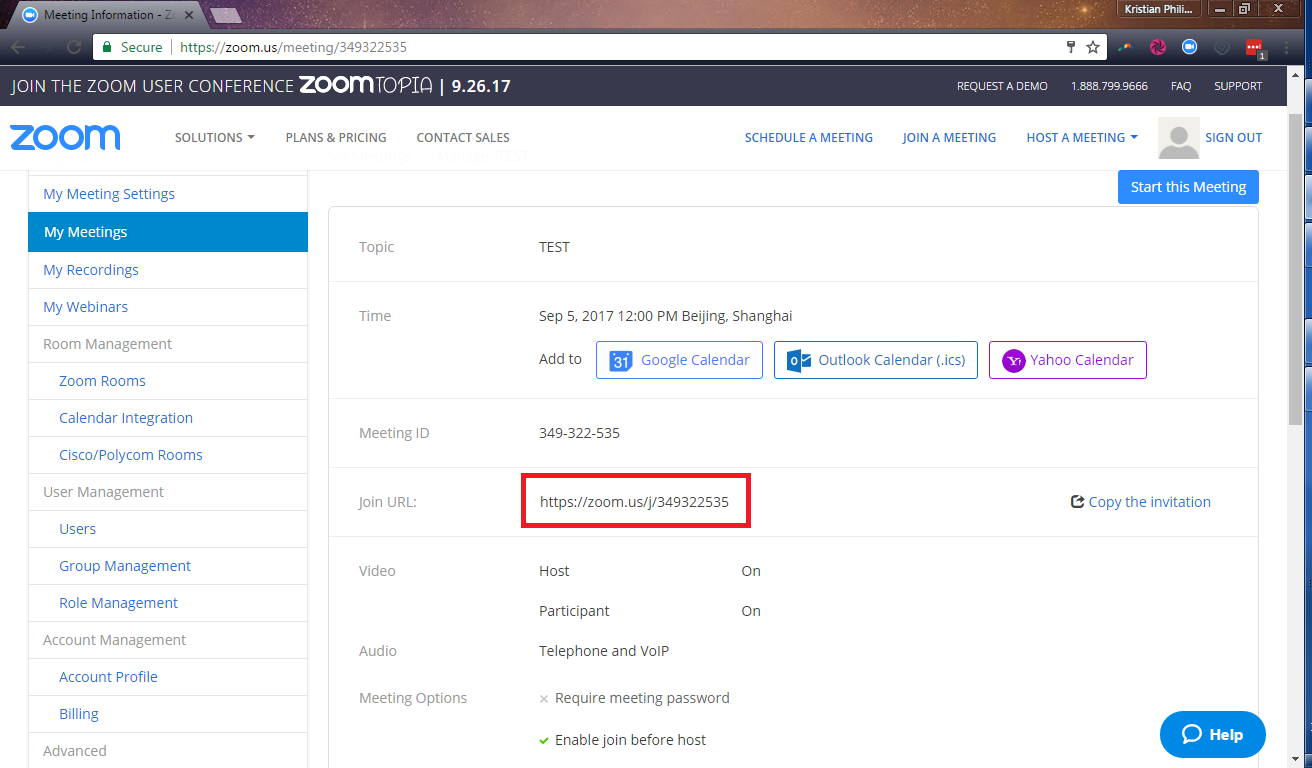Click the ZOOMTOPIA conference logo

pyautogui.click(x=365, y=86)
